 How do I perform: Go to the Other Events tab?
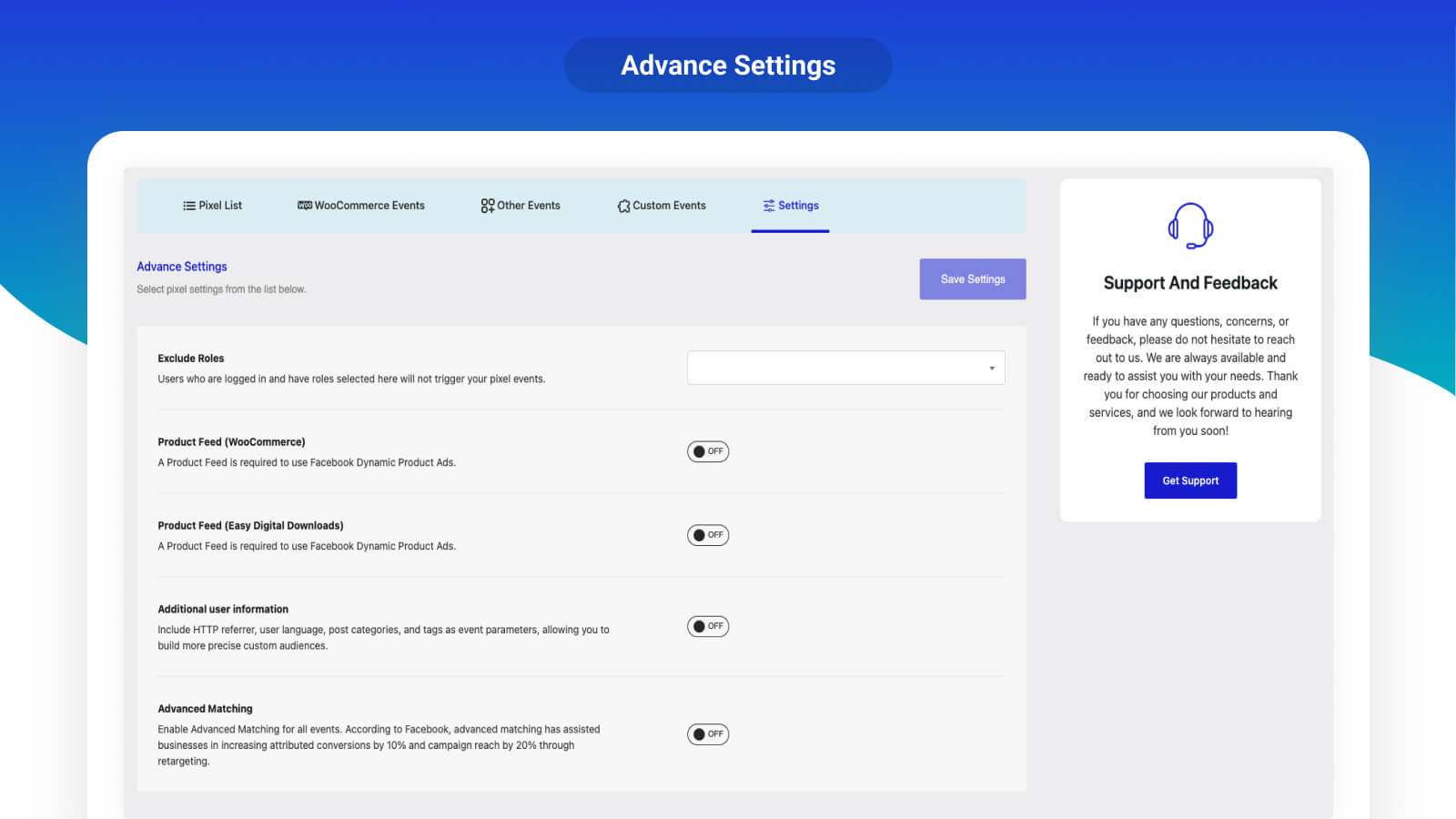[521, 206]
